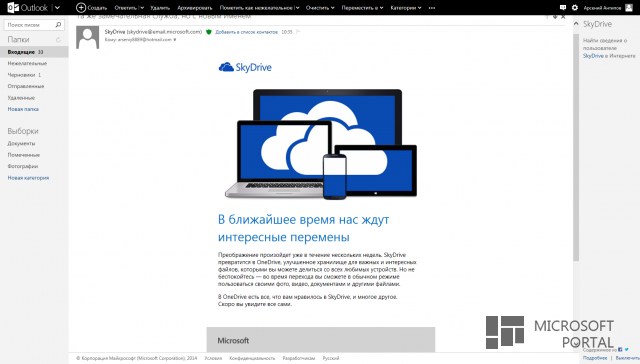640x364 pixels.
Task: Click the magnifier search icon
Action: coord(58,25)
